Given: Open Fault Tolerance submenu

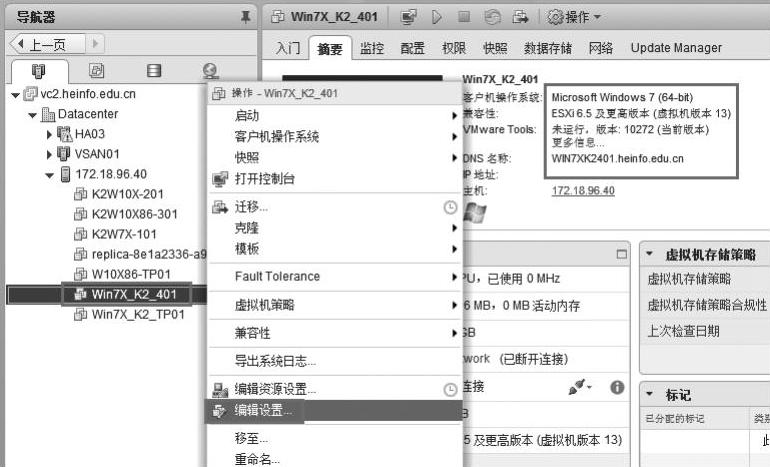Looking at the screenshot, I should tap(334, 277).
